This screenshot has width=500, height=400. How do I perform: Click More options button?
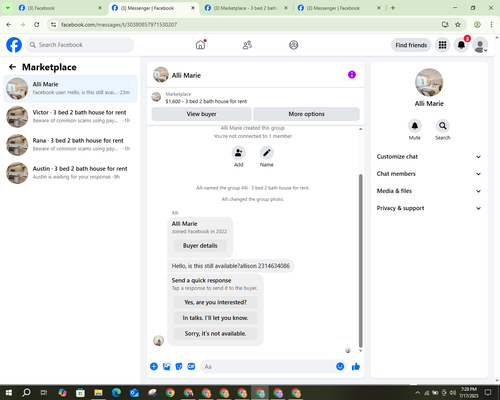[306, 114]
